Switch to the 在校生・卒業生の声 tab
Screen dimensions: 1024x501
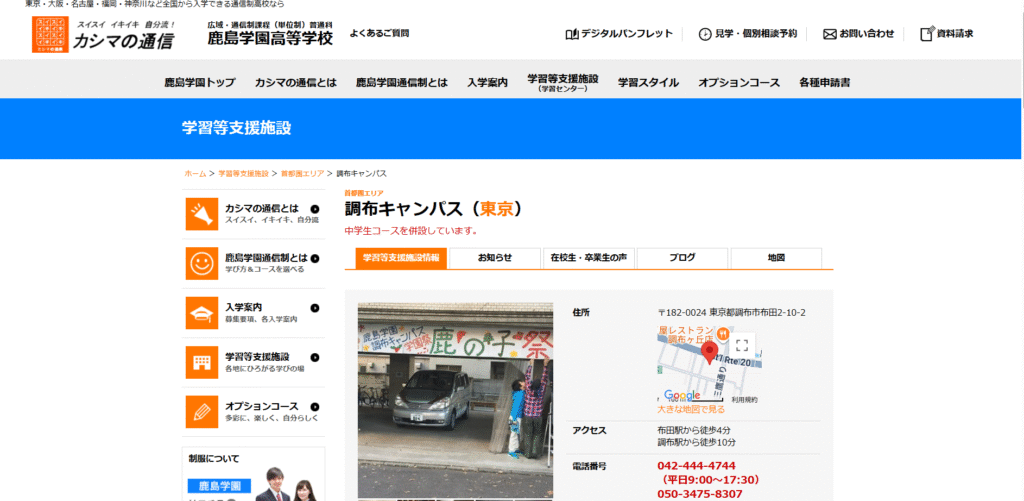pyautogui.click(x=589, y=258)
